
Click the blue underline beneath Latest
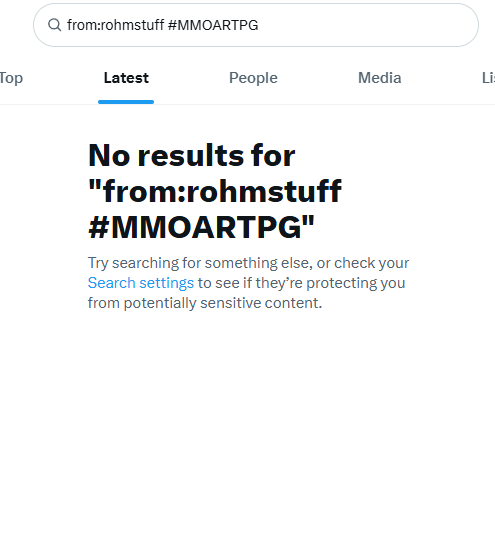126,102
